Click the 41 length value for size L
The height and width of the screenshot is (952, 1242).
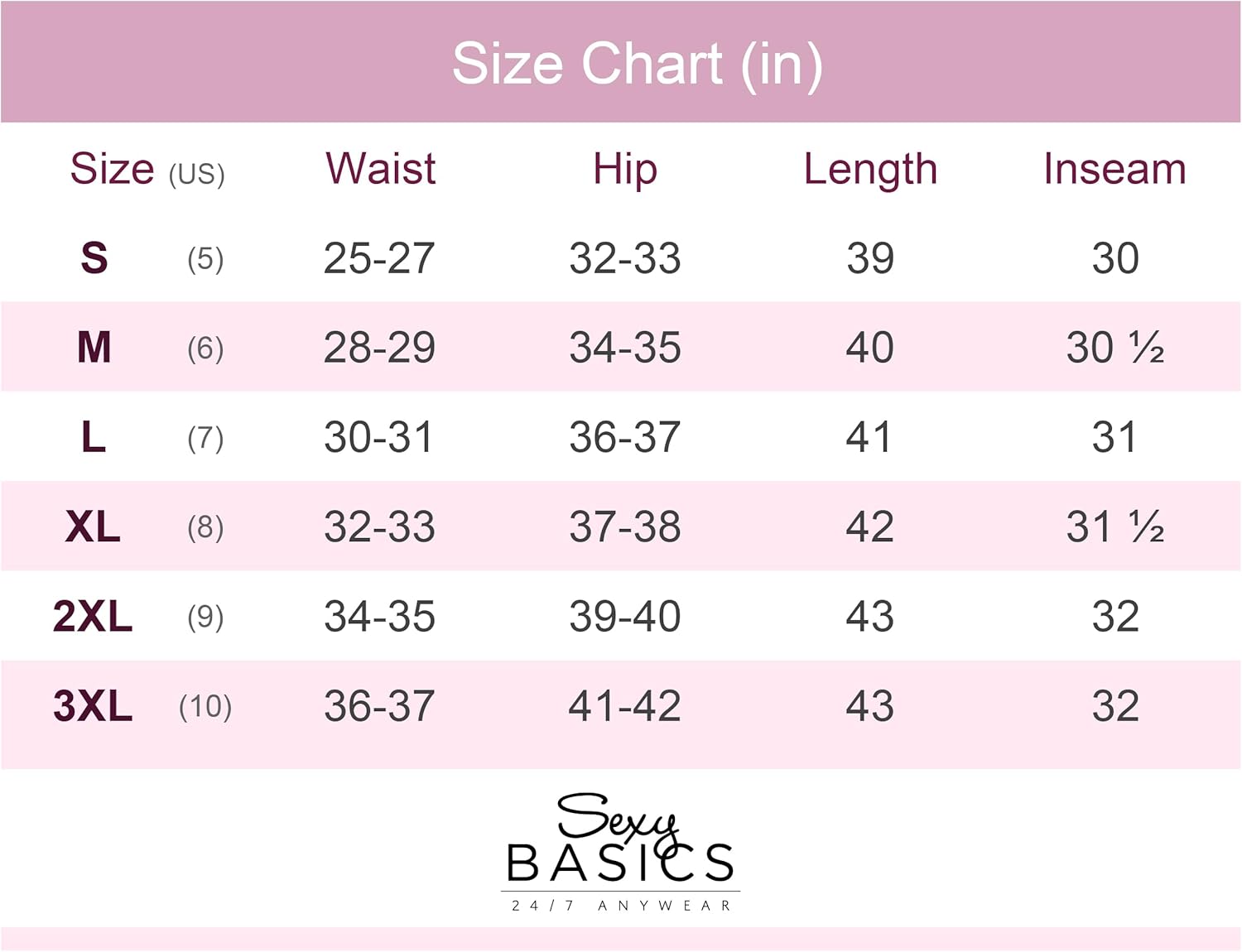coord(869,437)
